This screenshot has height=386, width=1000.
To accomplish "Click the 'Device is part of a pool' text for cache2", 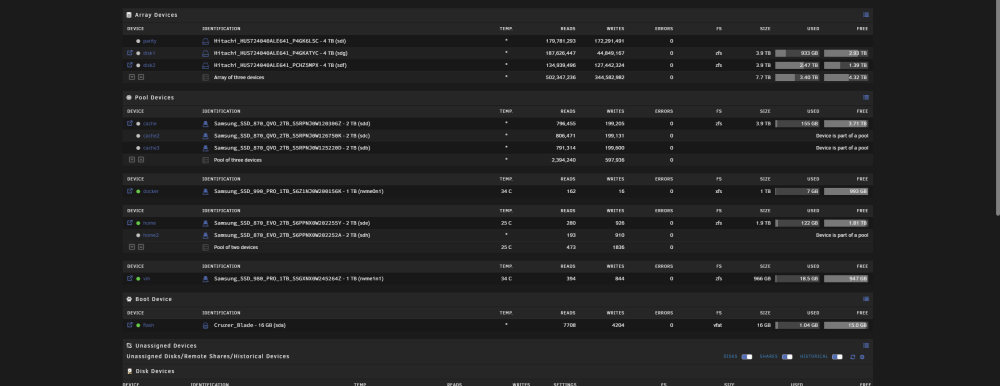I will 842,135.
